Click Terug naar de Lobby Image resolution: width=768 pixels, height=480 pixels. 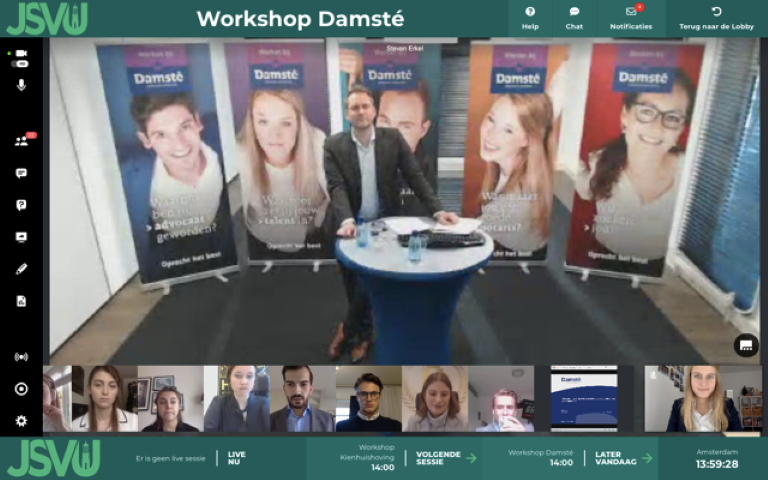point(716,18)
